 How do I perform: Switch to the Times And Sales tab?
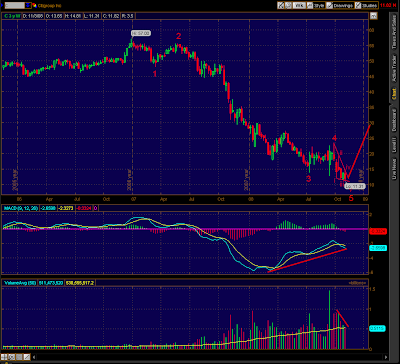394,33
